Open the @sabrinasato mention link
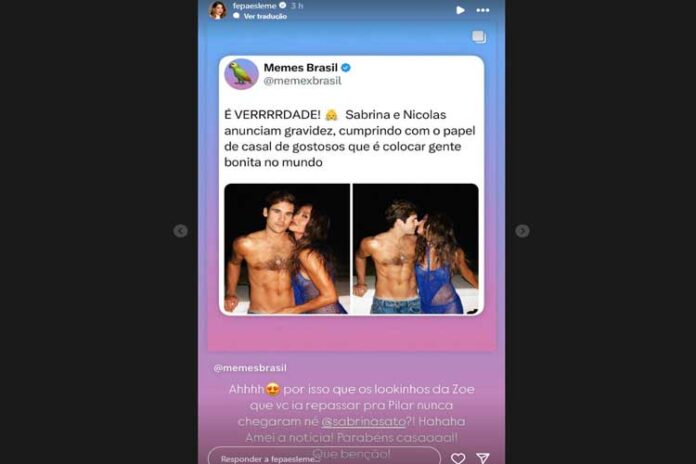This screenshot has height=464, width=696. click(364, 421)
